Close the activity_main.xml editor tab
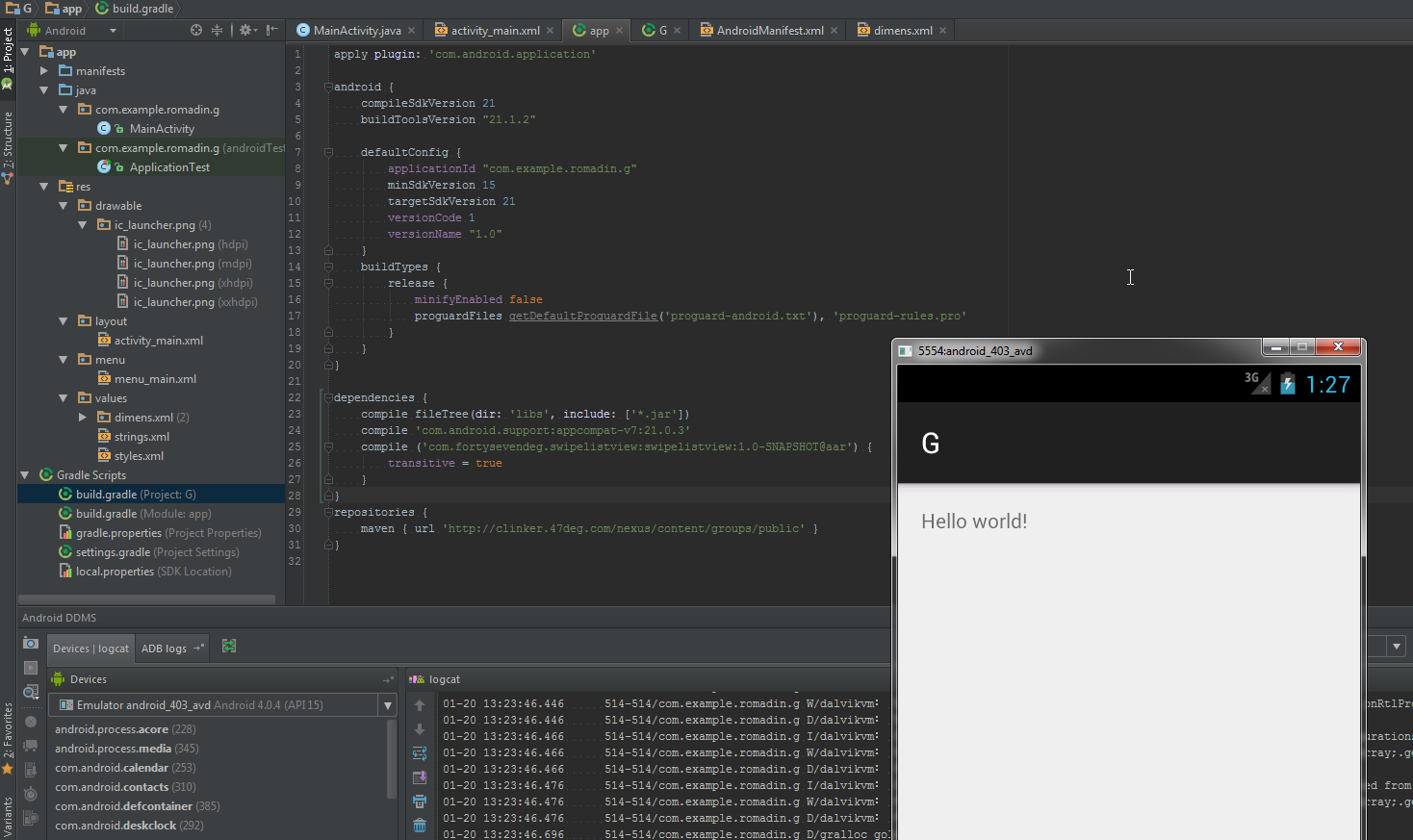1413x840 pixels. click(x=551, y=31)
